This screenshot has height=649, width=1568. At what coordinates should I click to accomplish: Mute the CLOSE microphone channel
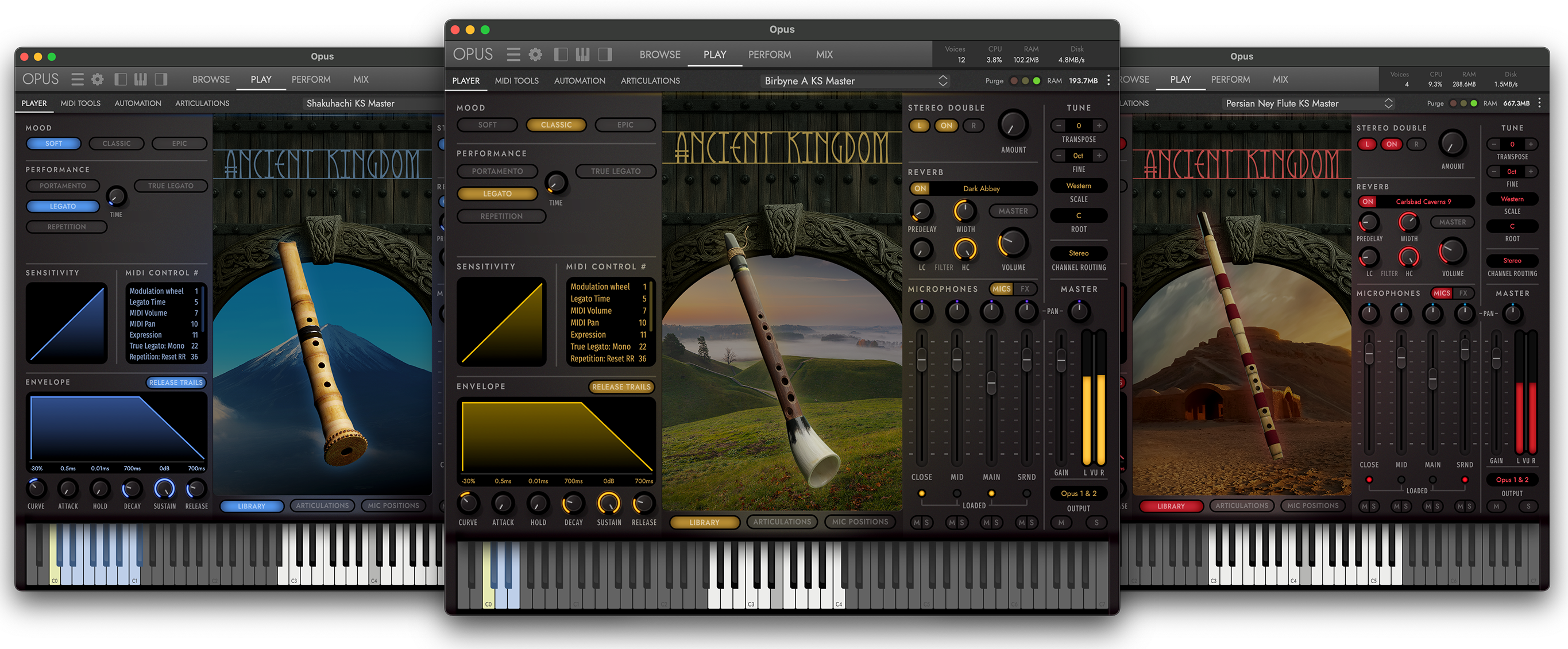[x=917, y=523]
